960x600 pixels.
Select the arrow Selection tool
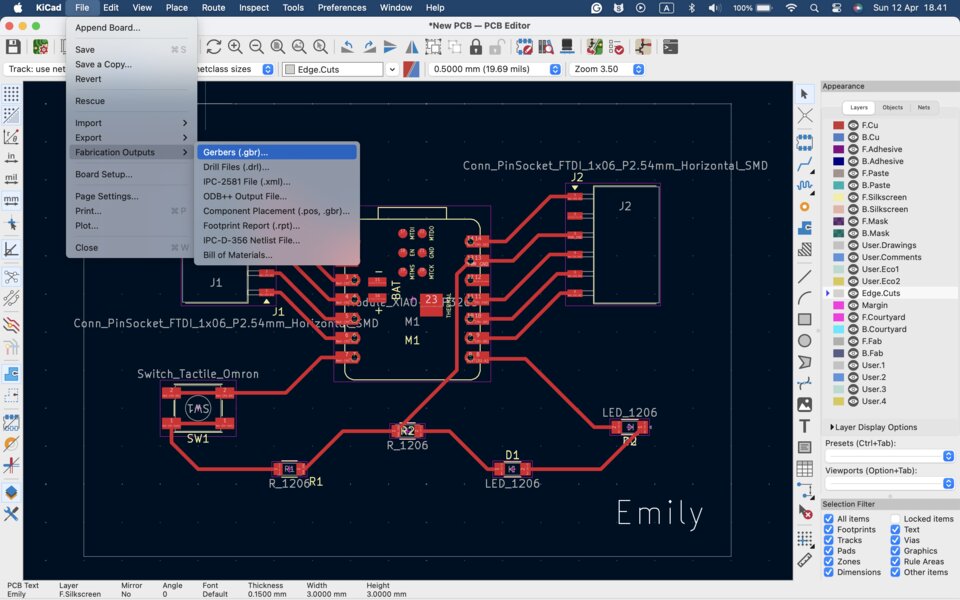tap(804, 94)
